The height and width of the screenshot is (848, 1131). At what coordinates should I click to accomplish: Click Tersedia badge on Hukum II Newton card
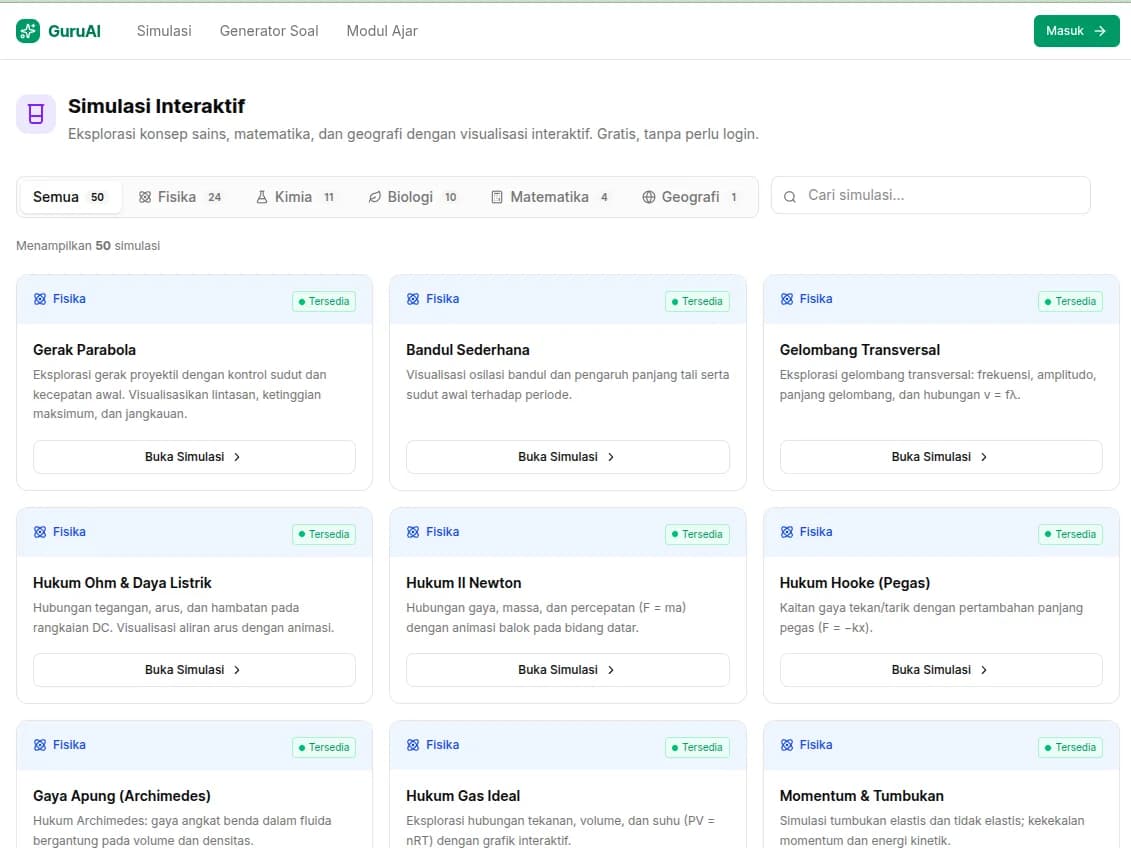(x=697, y=534)
